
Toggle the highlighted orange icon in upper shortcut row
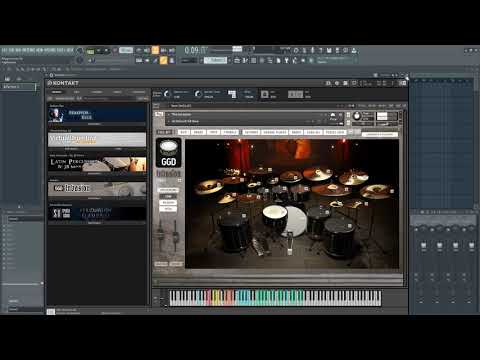pos(155,50)
